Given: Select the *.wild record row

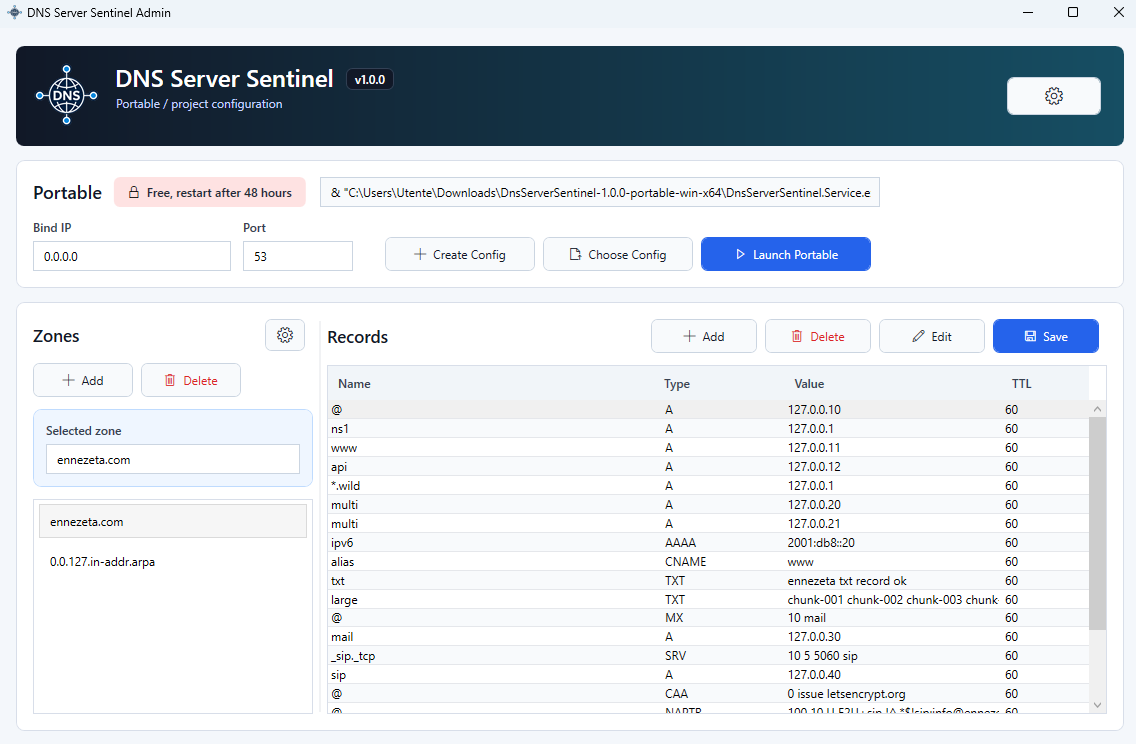Looking at the screenshot, I should [708, 485].
